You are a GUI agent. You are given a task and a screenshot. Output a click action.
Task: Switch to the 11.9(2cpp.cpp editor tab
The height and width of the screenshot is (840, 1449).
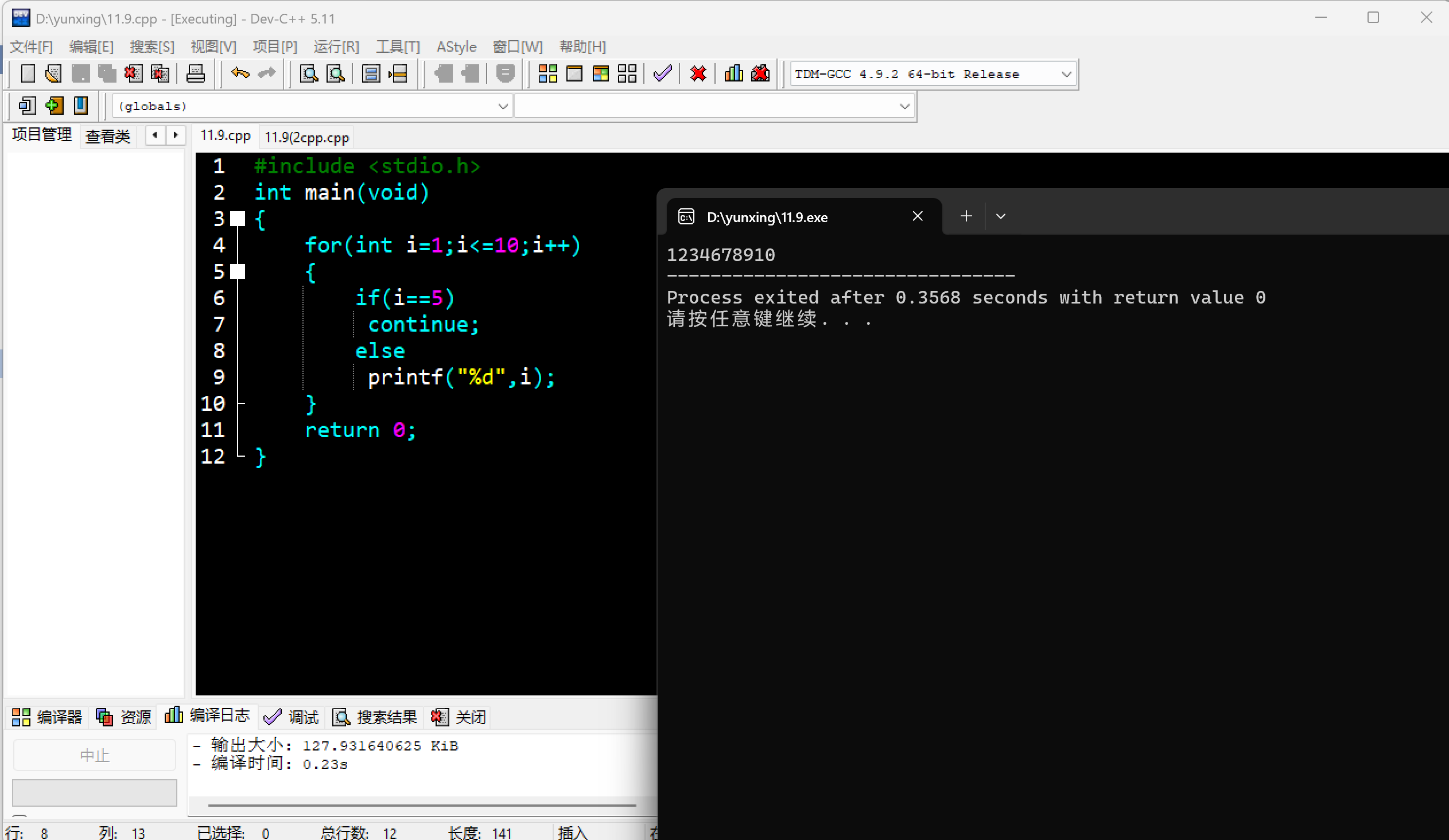(306, 137)
